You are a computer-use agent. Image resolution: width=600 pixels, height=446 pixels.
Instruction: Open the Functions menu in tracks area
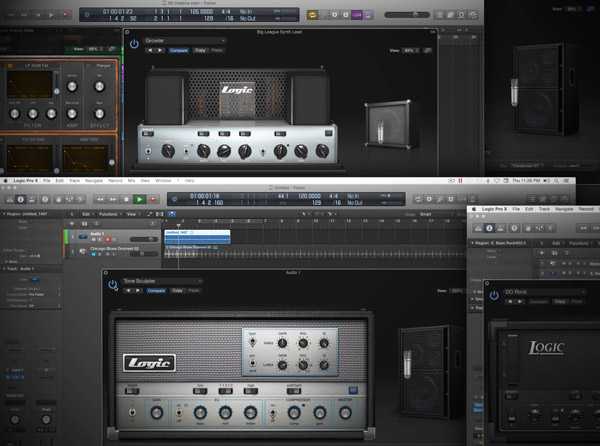coord(109,214)
